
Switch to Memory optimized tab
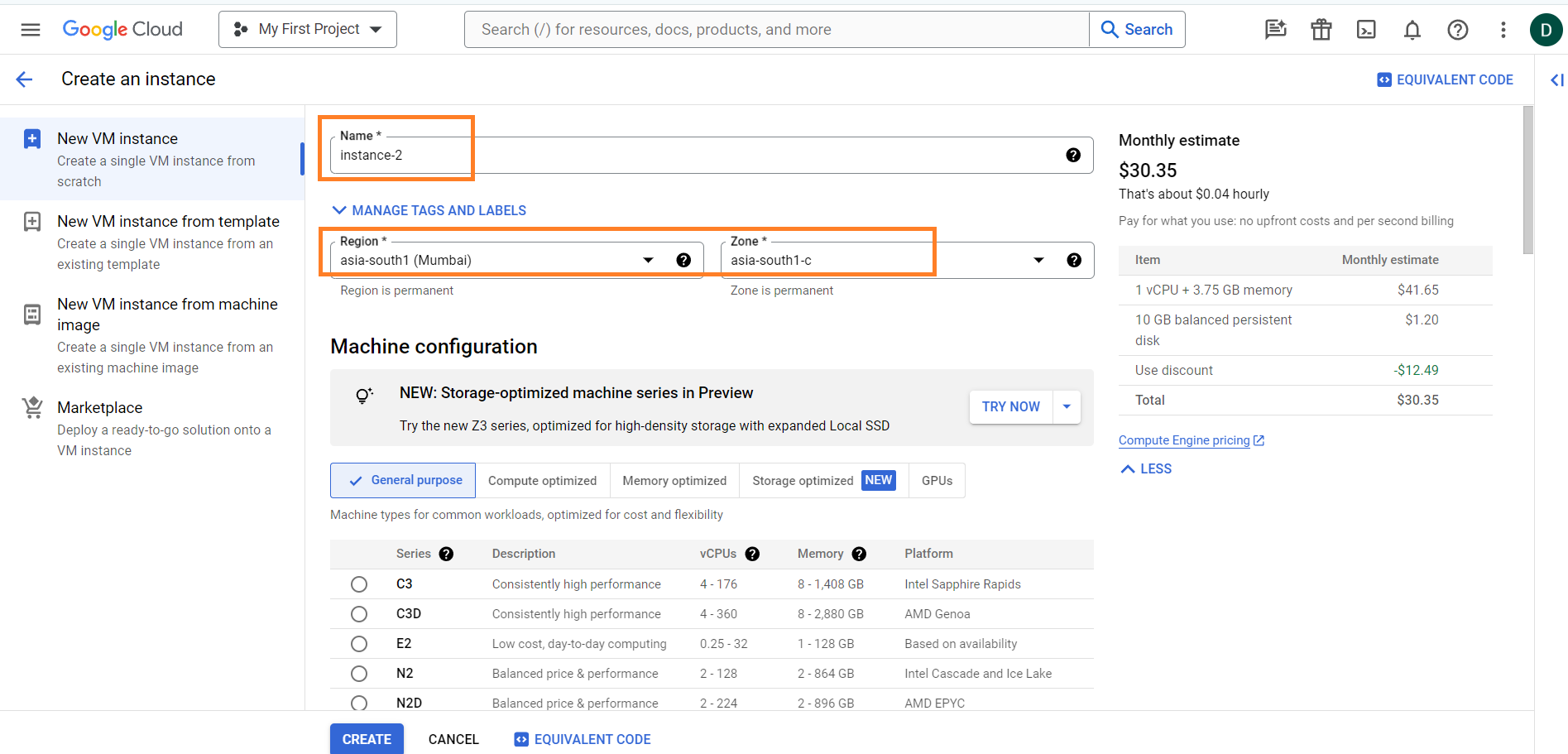(674, 481)
